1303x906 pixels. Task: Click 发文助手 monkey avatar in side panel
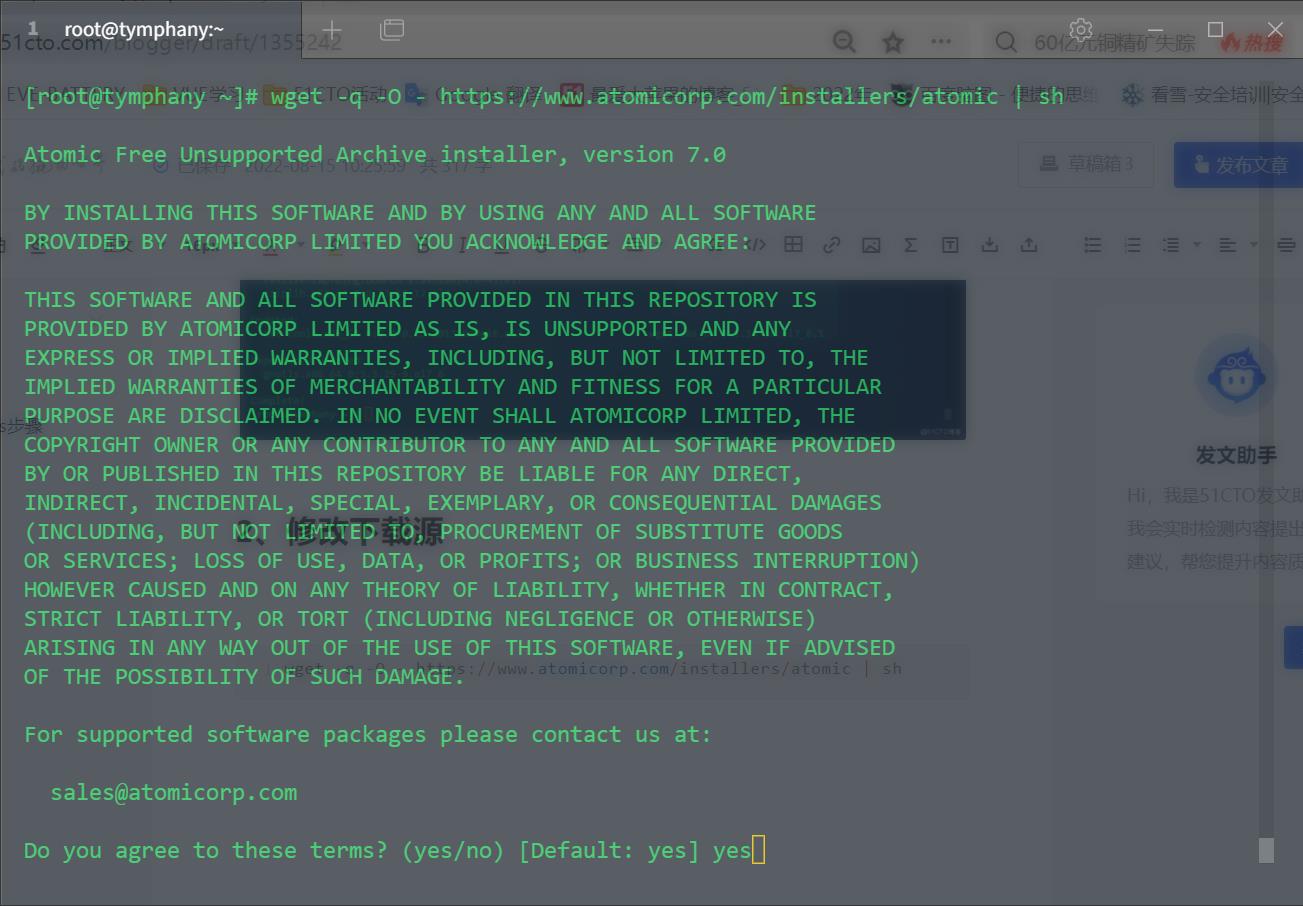(1235, 375)
